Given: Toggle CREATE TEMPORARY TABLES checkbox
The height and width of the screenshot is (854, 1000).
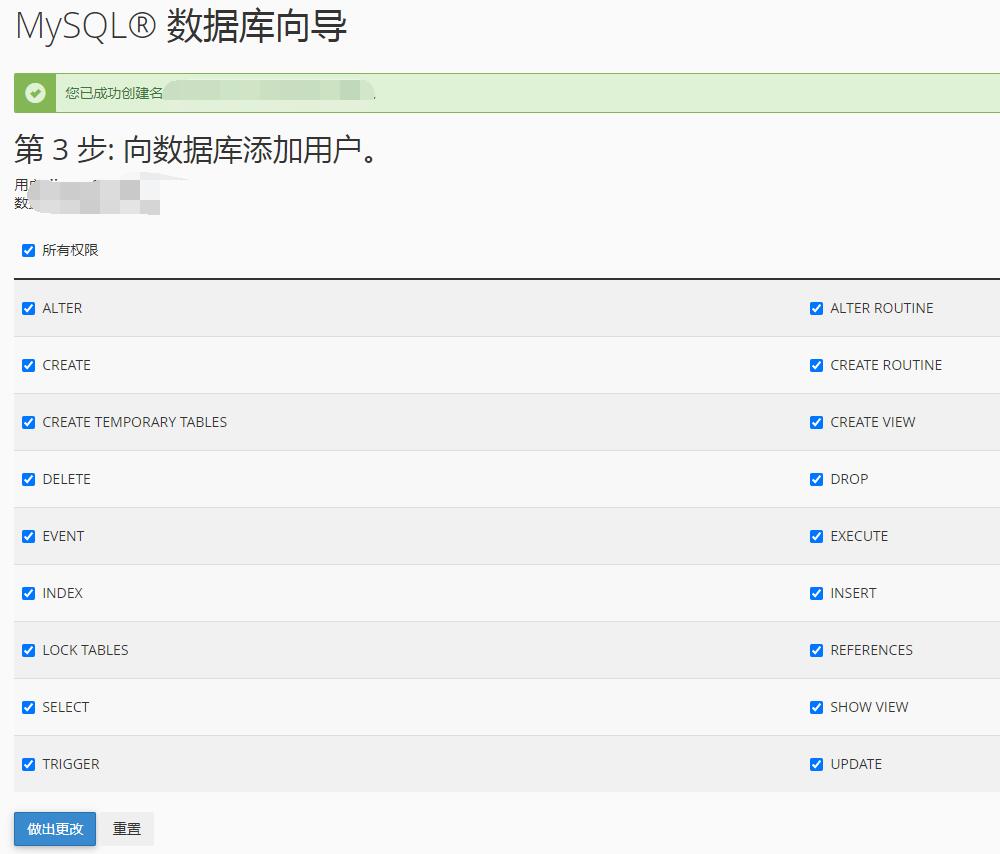Looking at the screenshot, I should [x=28, y=422].
